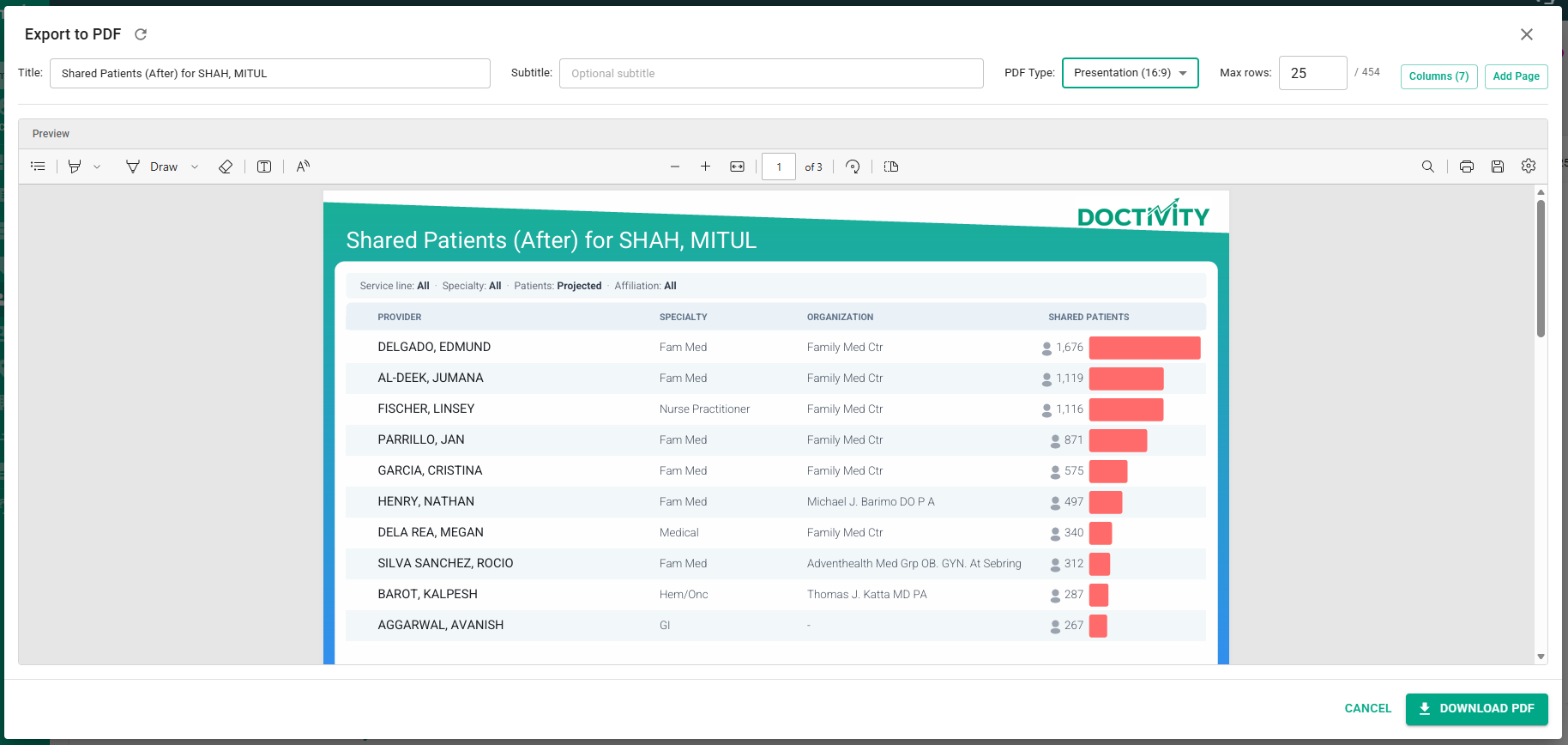Expand the highlighter options chevron
This screenshot has height=745, width=1568.
click(97, 167)
